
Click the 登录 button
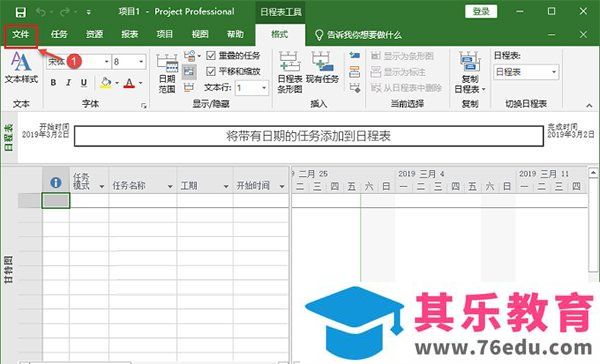(x=481, y=11)
